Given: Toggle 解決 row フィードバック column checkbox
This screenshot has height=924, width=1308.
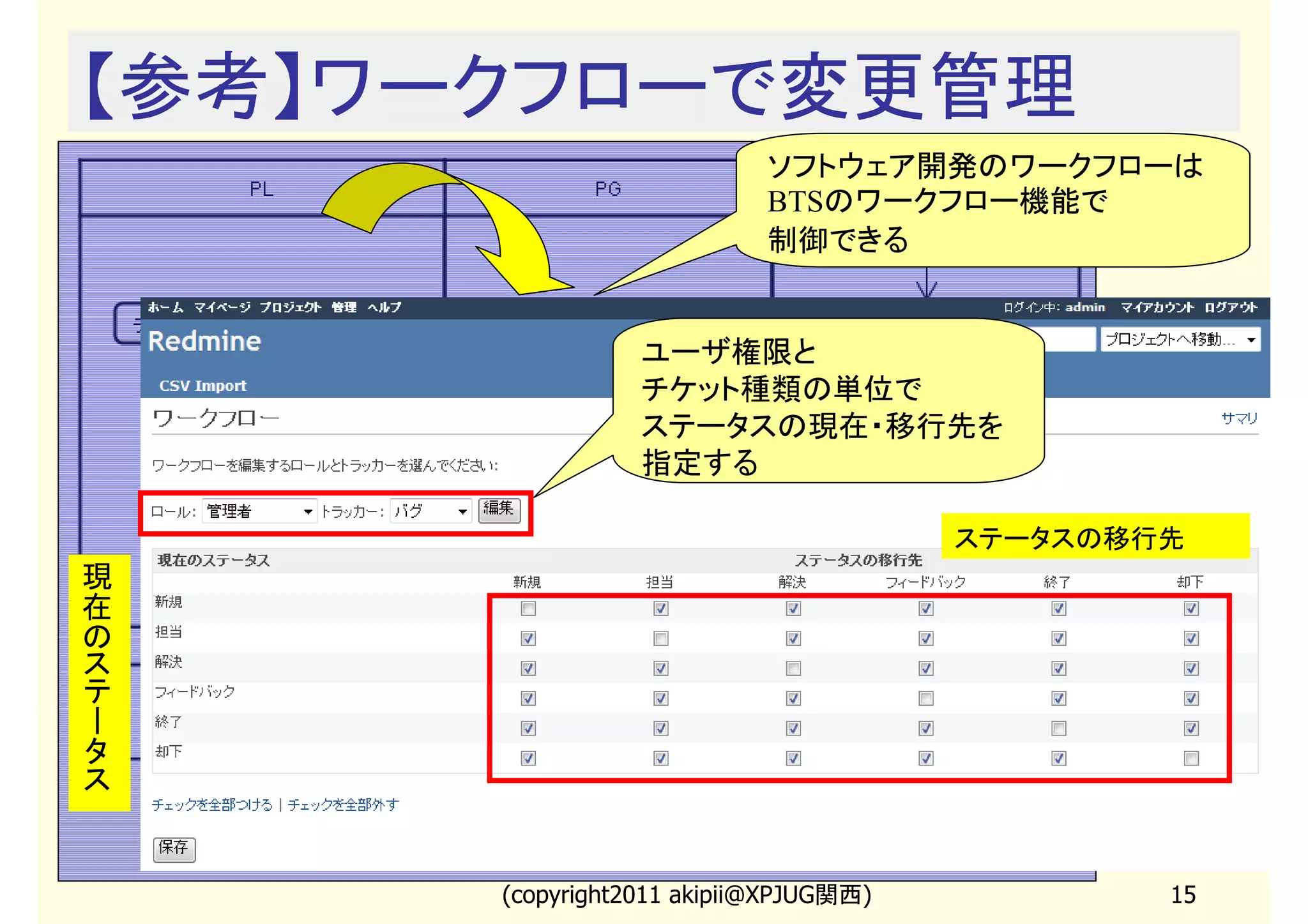Looking at the screenshot, I should point(926,669).
